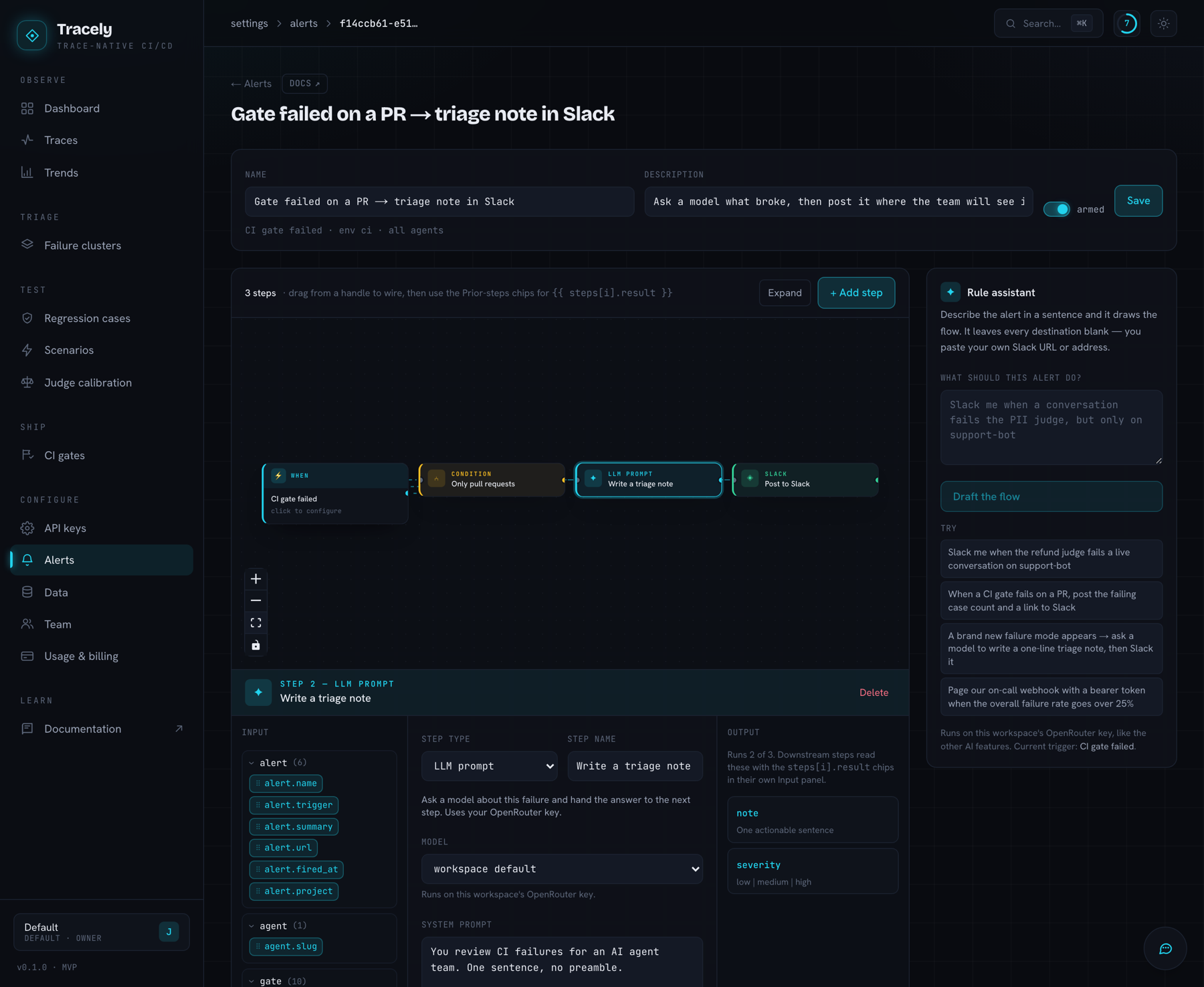The width and height of the screenshot is (1204, 987).
Task: Click the Judge calibration scales icon
Action: tap(27, 383)
